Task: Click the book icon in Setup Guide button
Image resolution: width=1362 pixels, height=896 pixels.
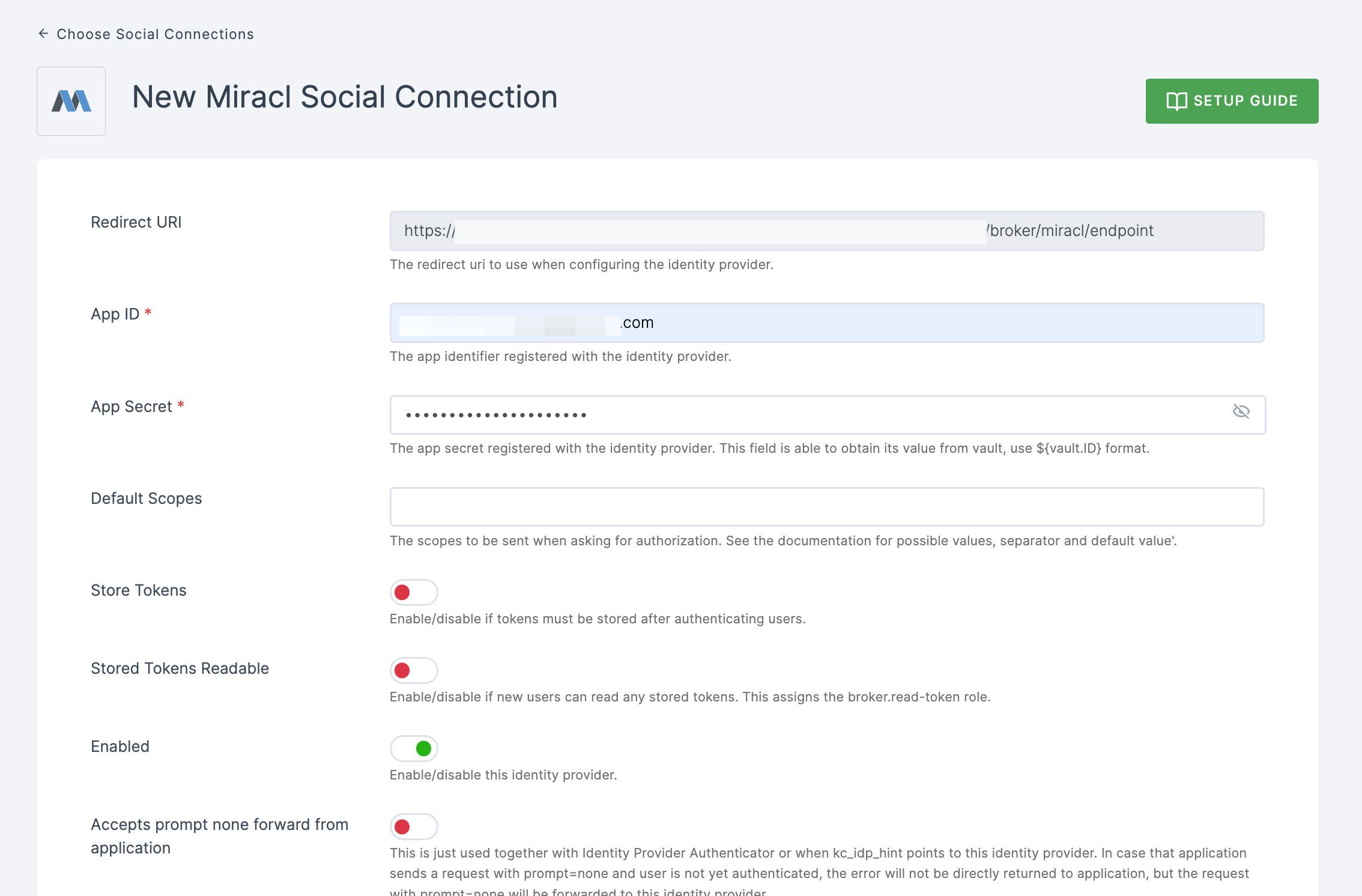Action: [1176, 101]
